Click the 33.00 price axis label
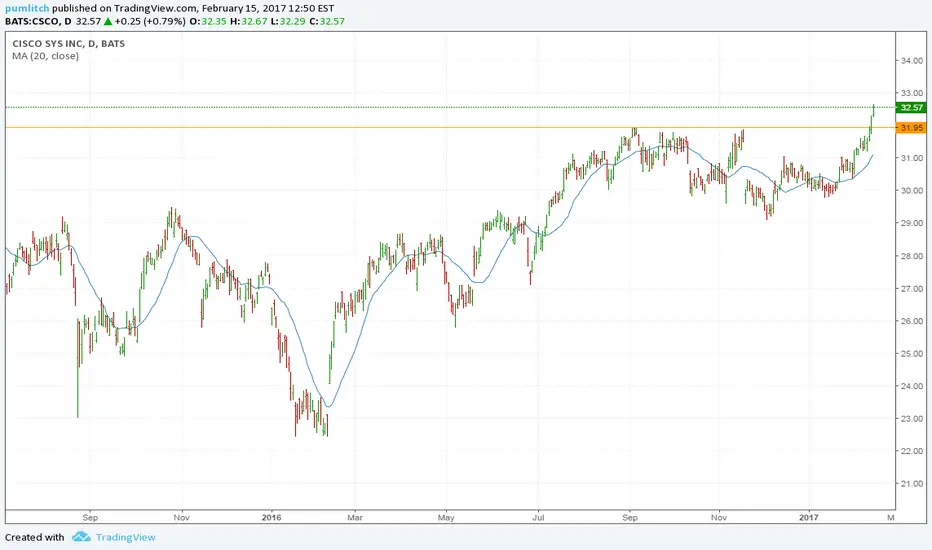This screenshot has width=932, height=550. point(912,93)
